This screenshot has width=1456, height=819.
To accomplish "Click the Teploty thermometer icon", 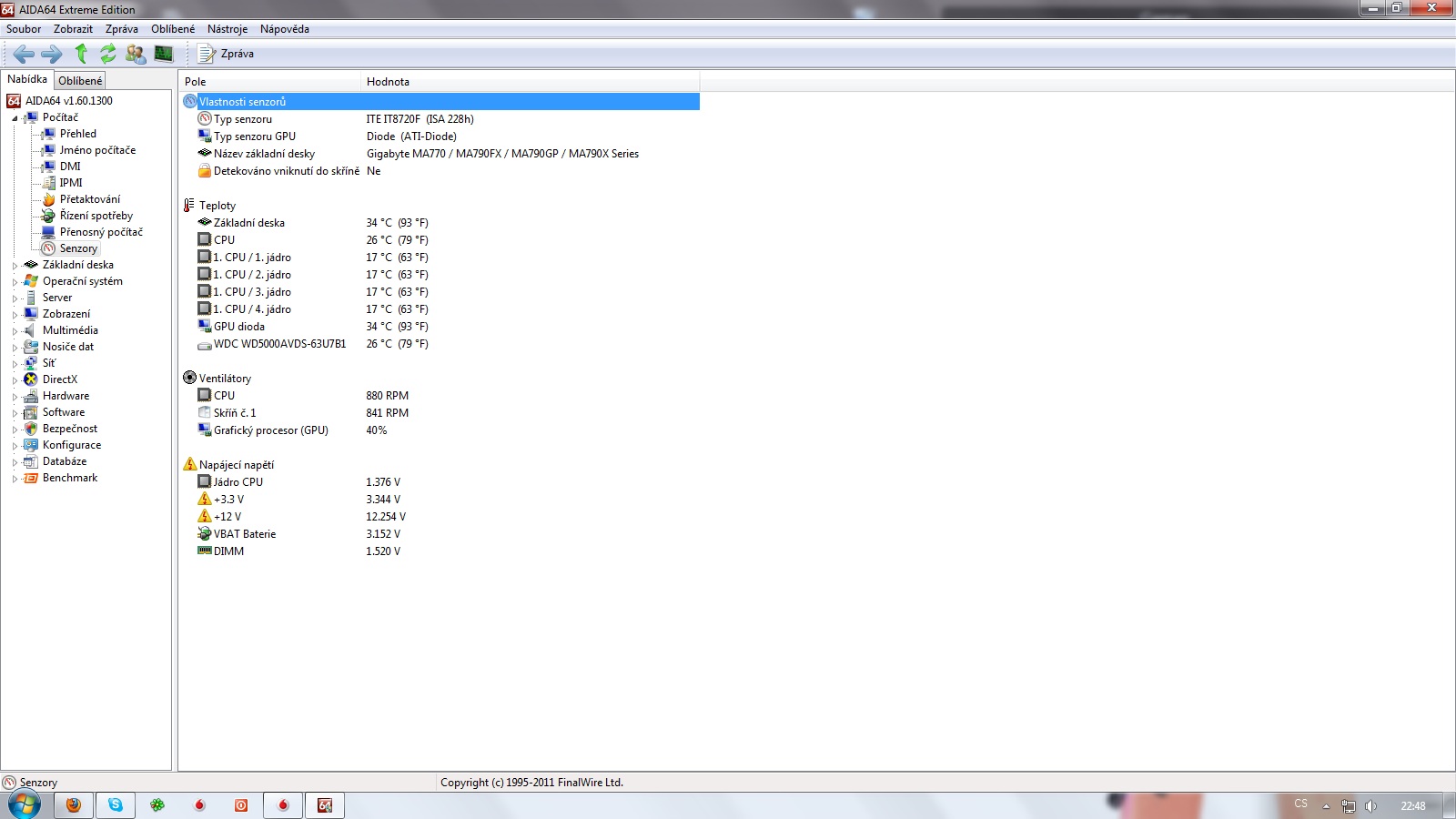I will click(189, 206).
